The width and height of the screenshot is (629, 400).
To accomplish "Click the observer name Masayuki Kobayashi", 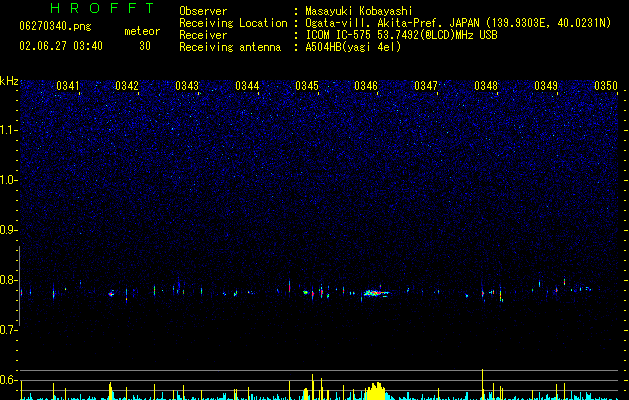I will pyautogui.click(x=359, y=11).
